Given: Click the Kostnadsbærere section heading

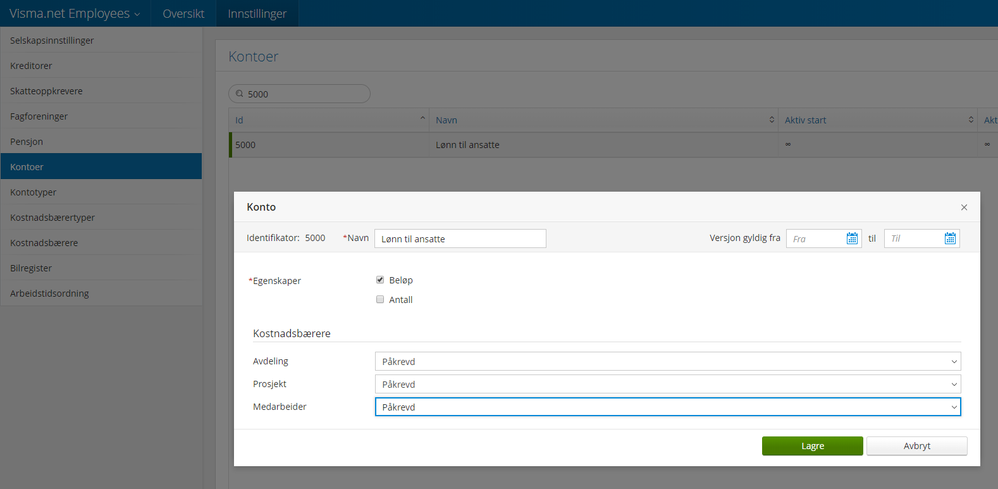Looking at the screenshot, I should coord(292,333).
